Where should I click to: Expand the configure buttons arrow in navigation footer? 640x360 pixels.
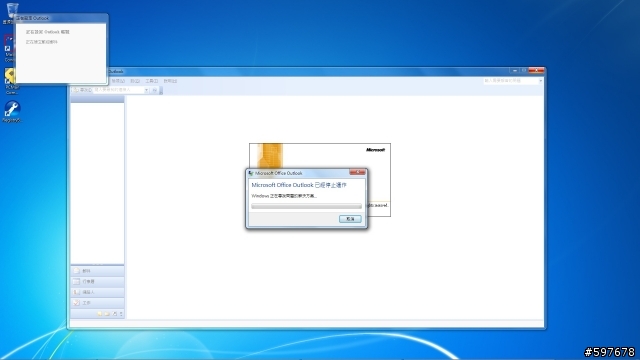click(121, 313)
